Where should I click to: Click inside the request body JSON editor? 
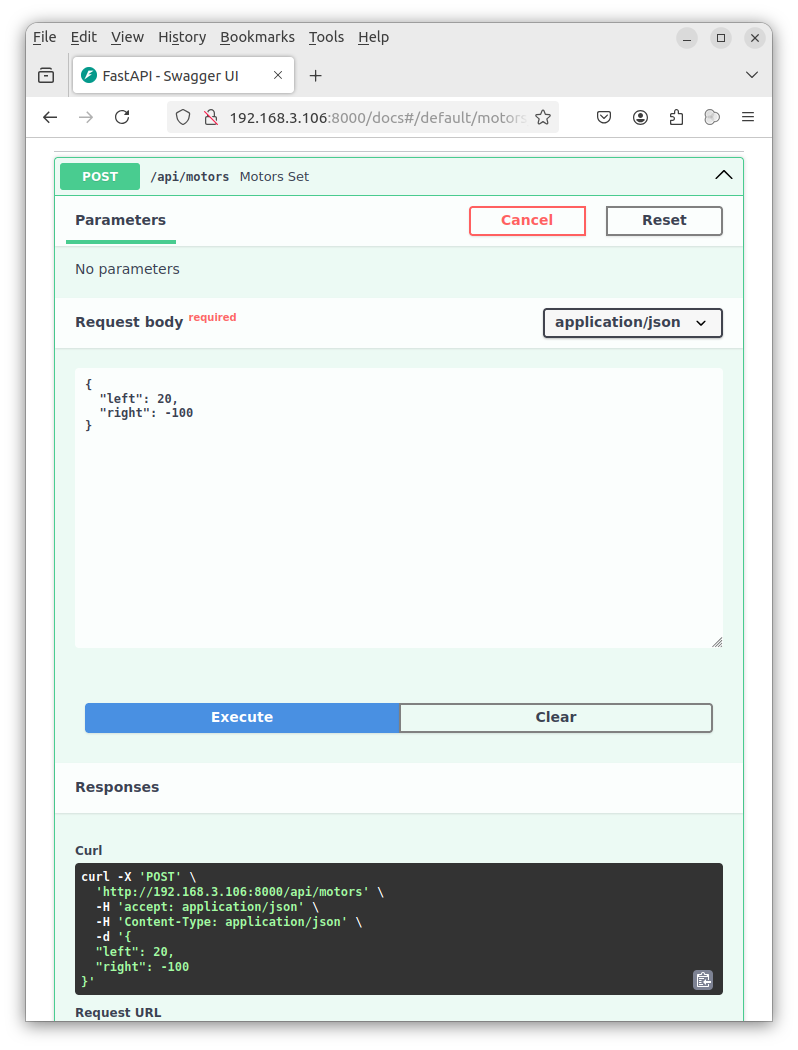click(399, 508)
